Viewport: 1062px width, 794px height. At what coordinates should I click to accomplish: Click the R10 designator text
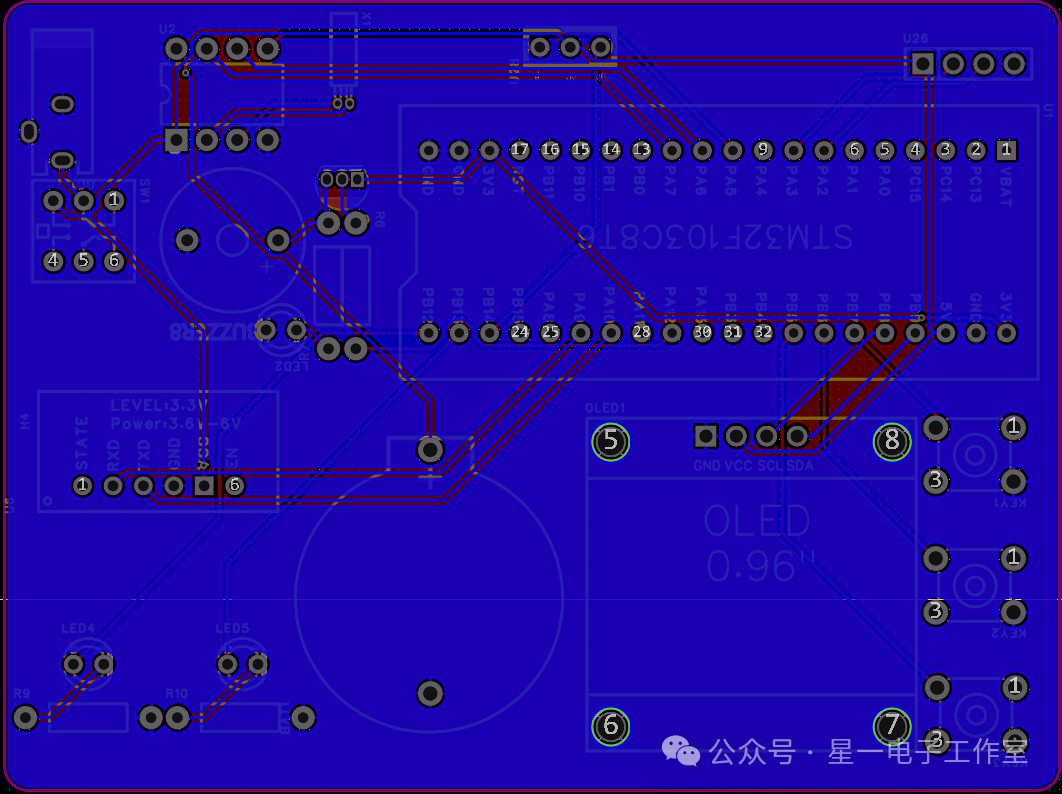[x=176, y=694]
